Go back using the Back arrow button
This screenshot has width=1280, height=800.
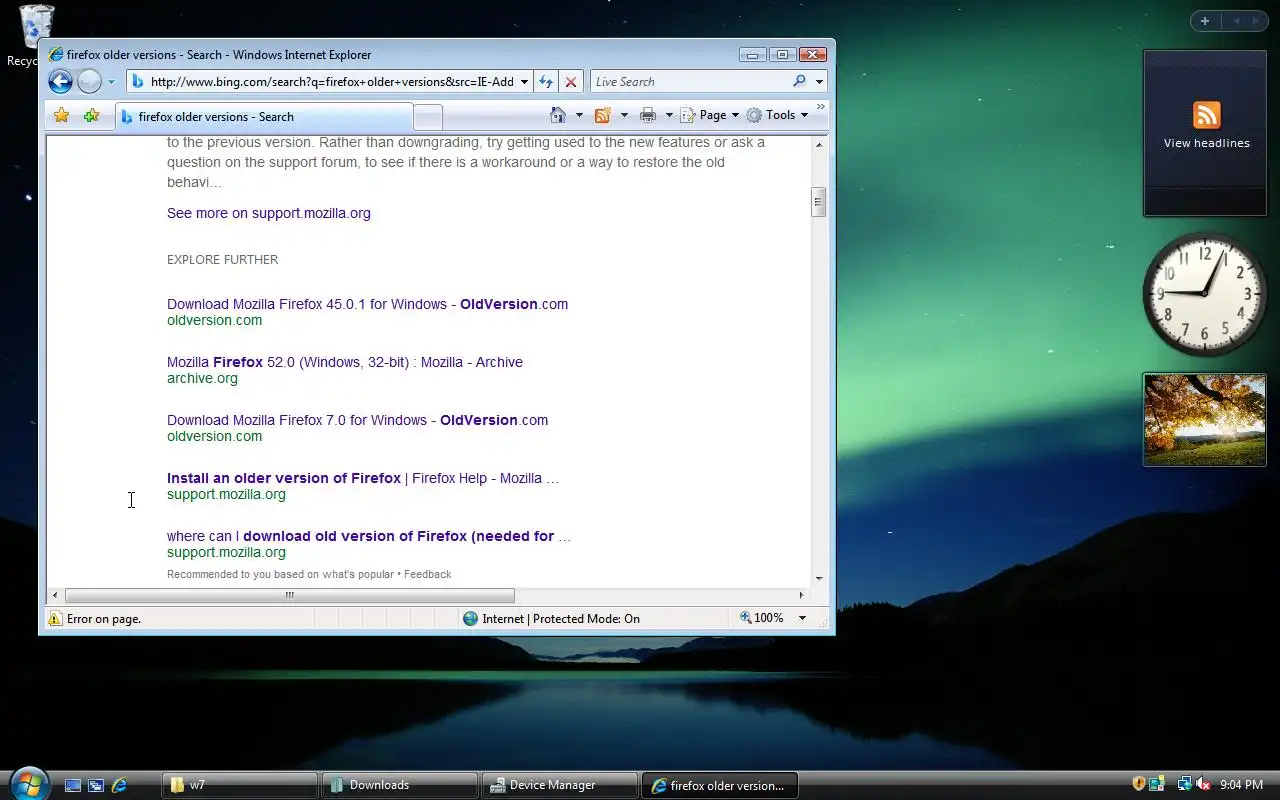(60, 82)
